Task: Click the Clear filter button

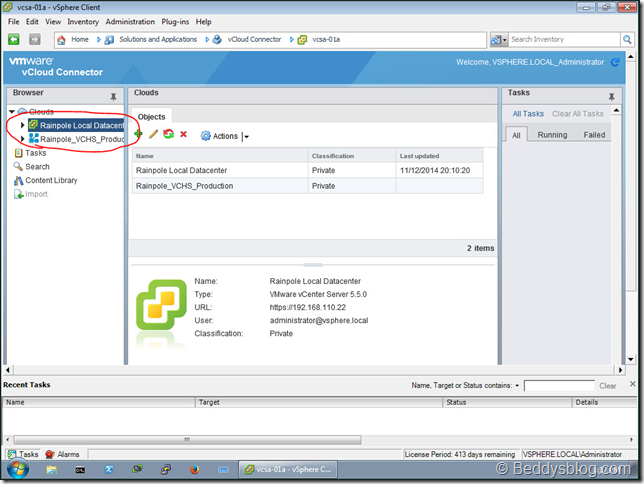Action: [607, 386]
